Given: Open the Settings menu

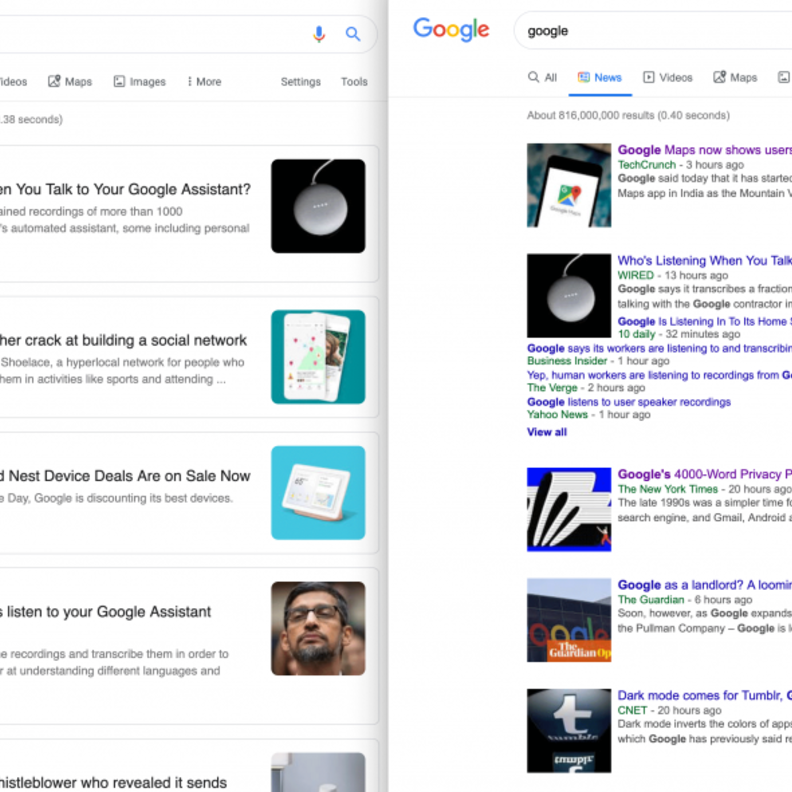Looking at the screenshot, I should [300, 82].
